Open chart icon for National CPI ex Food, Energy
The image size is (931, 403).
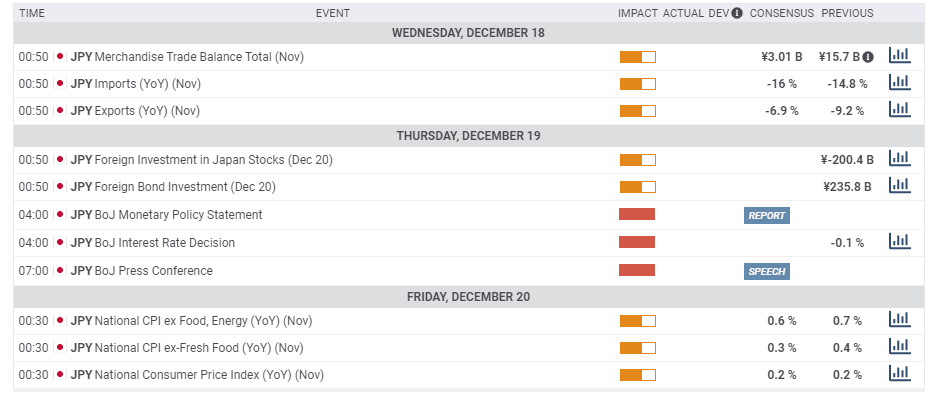click(x=899, y=320)
